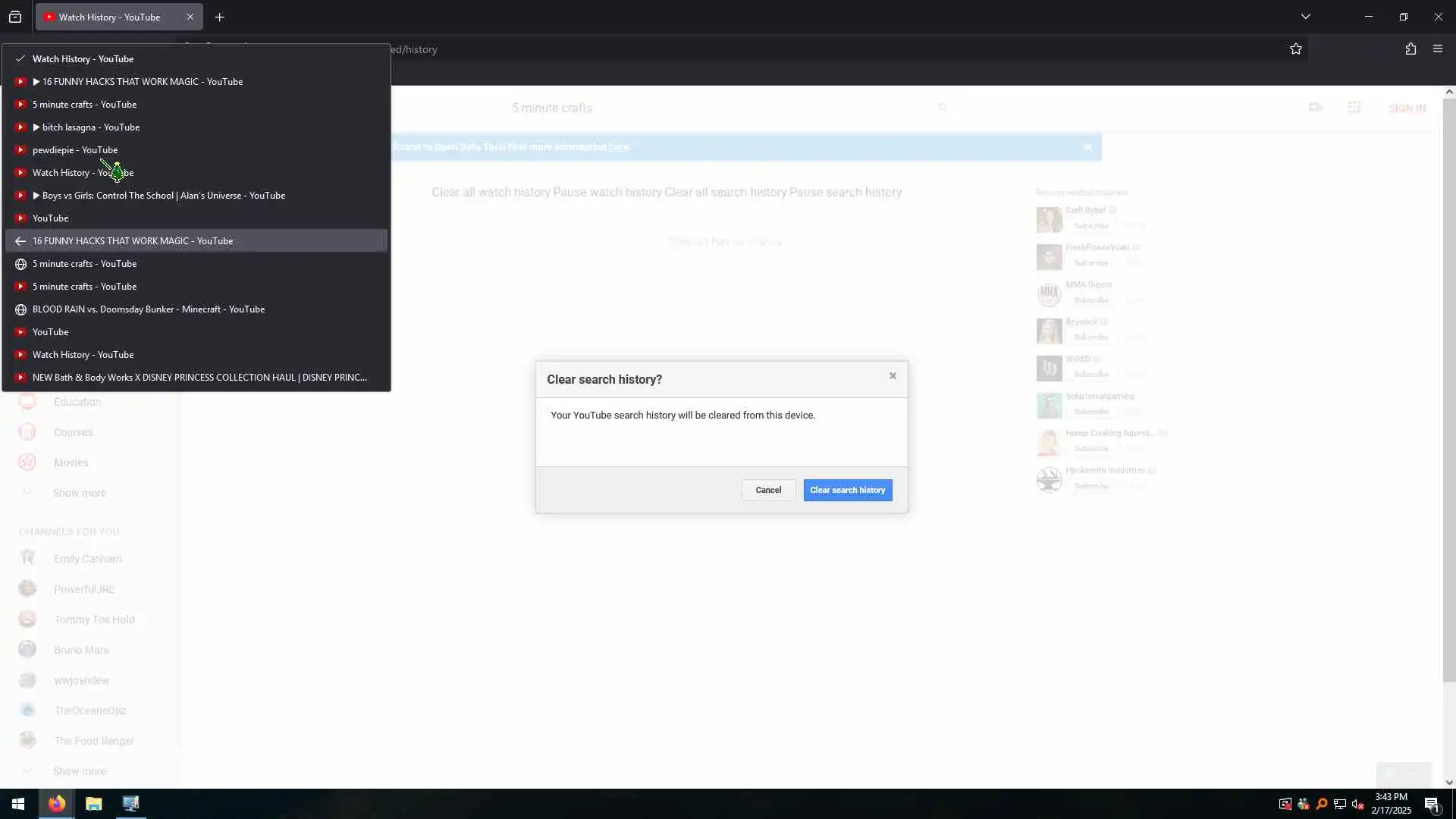Confirm with Clear search history button
The width and height of the screenshot is (1456, 819).
tap(847, 490)
